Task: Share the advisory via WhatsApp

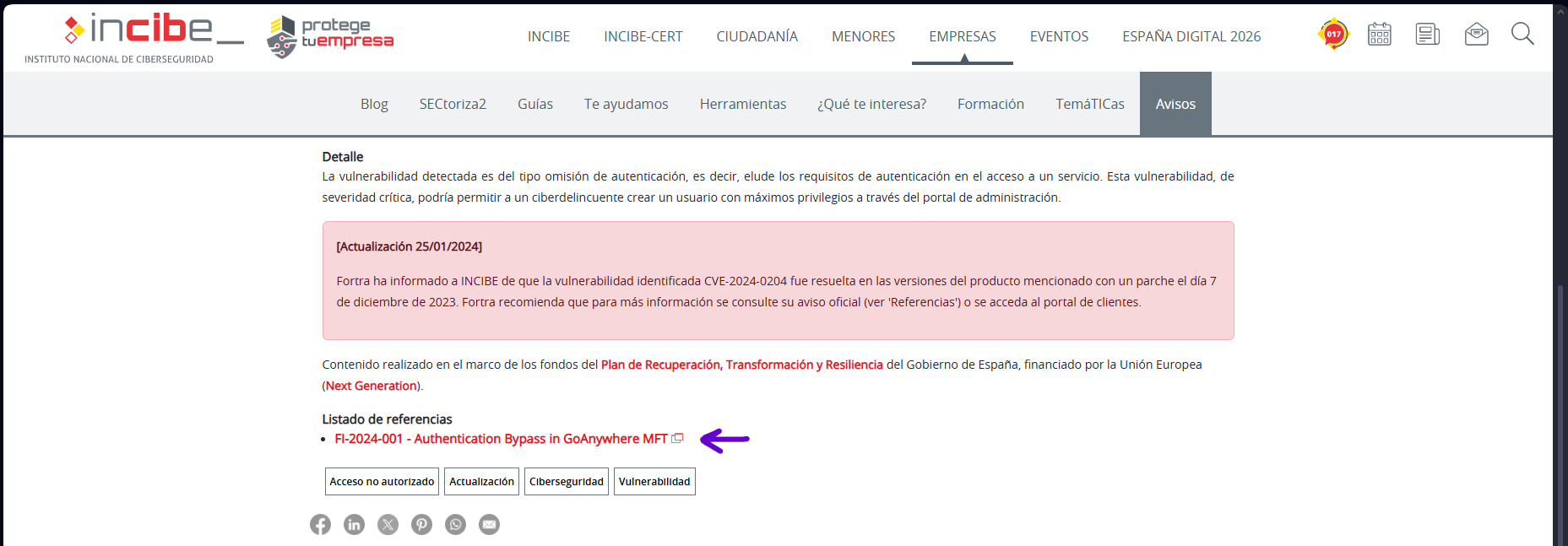Action: (x=455, y=524)
